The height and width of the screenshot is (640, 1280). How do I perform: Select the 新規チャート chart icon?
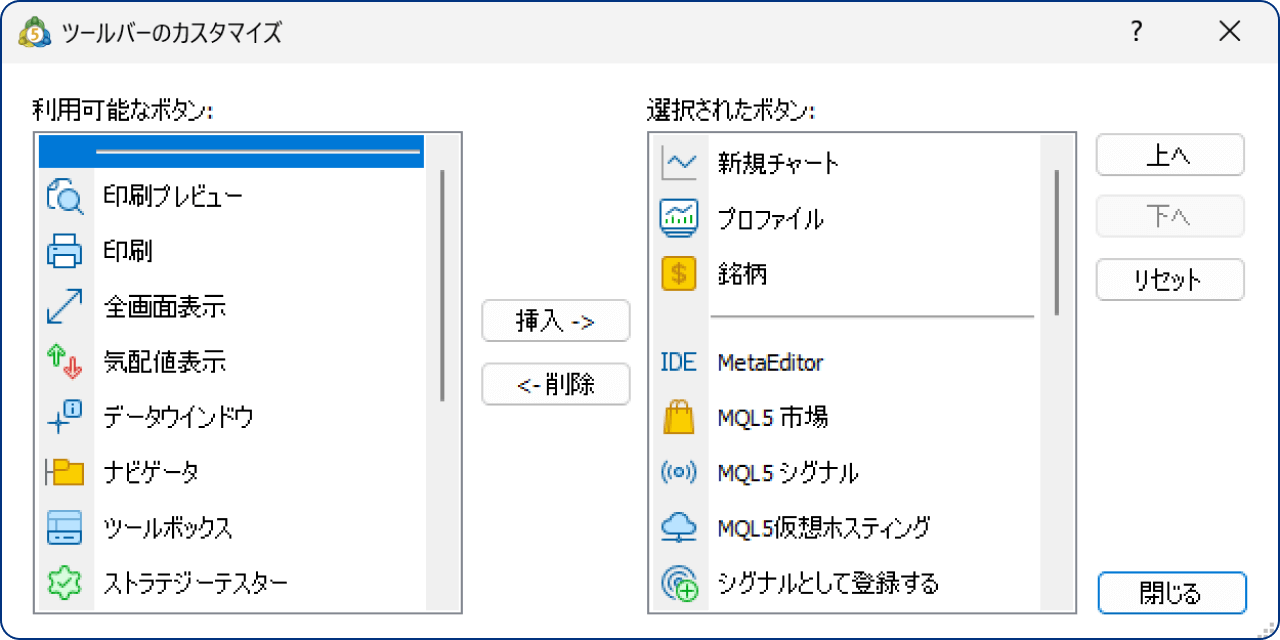(x=677, y=163)
